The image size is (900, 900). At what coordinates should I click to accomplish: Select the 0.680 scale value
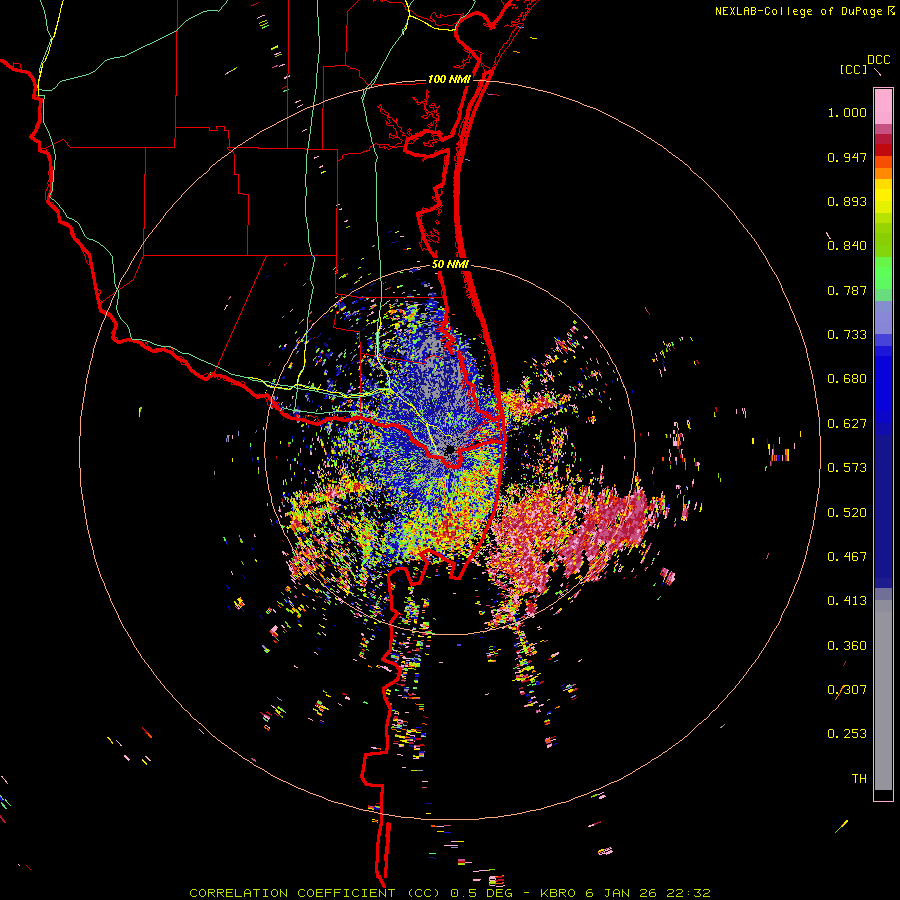pyautogui.click(x=847, y=379)
